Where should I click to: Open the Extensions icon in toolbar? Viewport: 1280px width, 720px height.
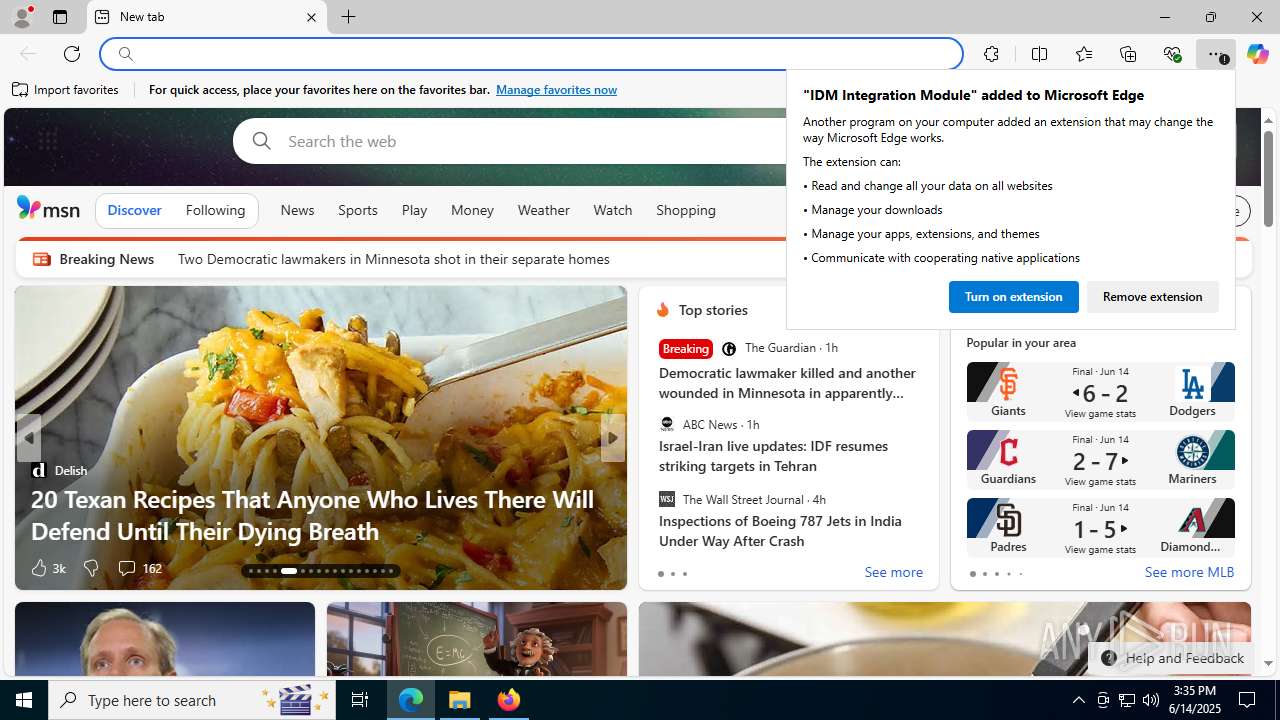tap(991, 54)
